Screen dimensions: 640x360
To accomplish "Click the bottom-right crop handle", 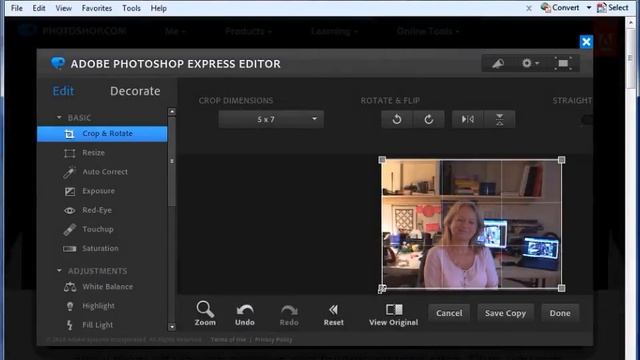I will [562, 288].
